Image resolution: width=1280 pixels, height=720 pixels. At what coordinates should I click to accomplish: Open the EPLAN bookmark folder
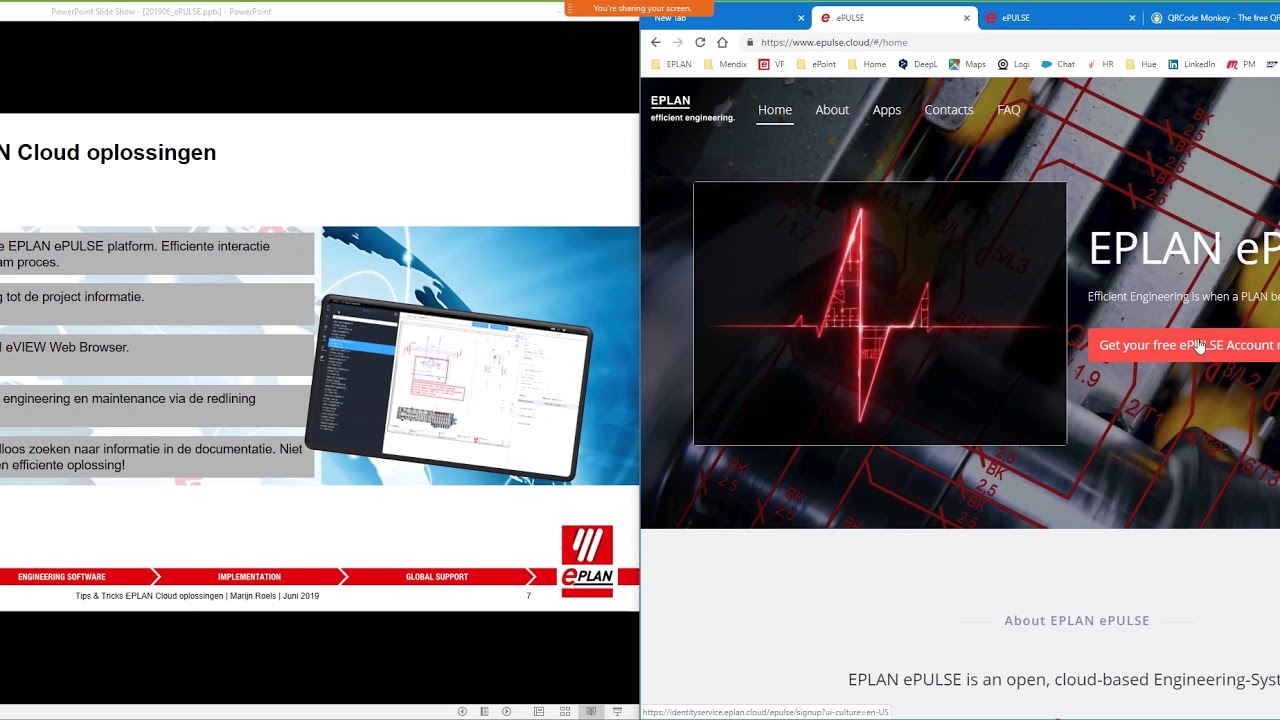(671, 64)
